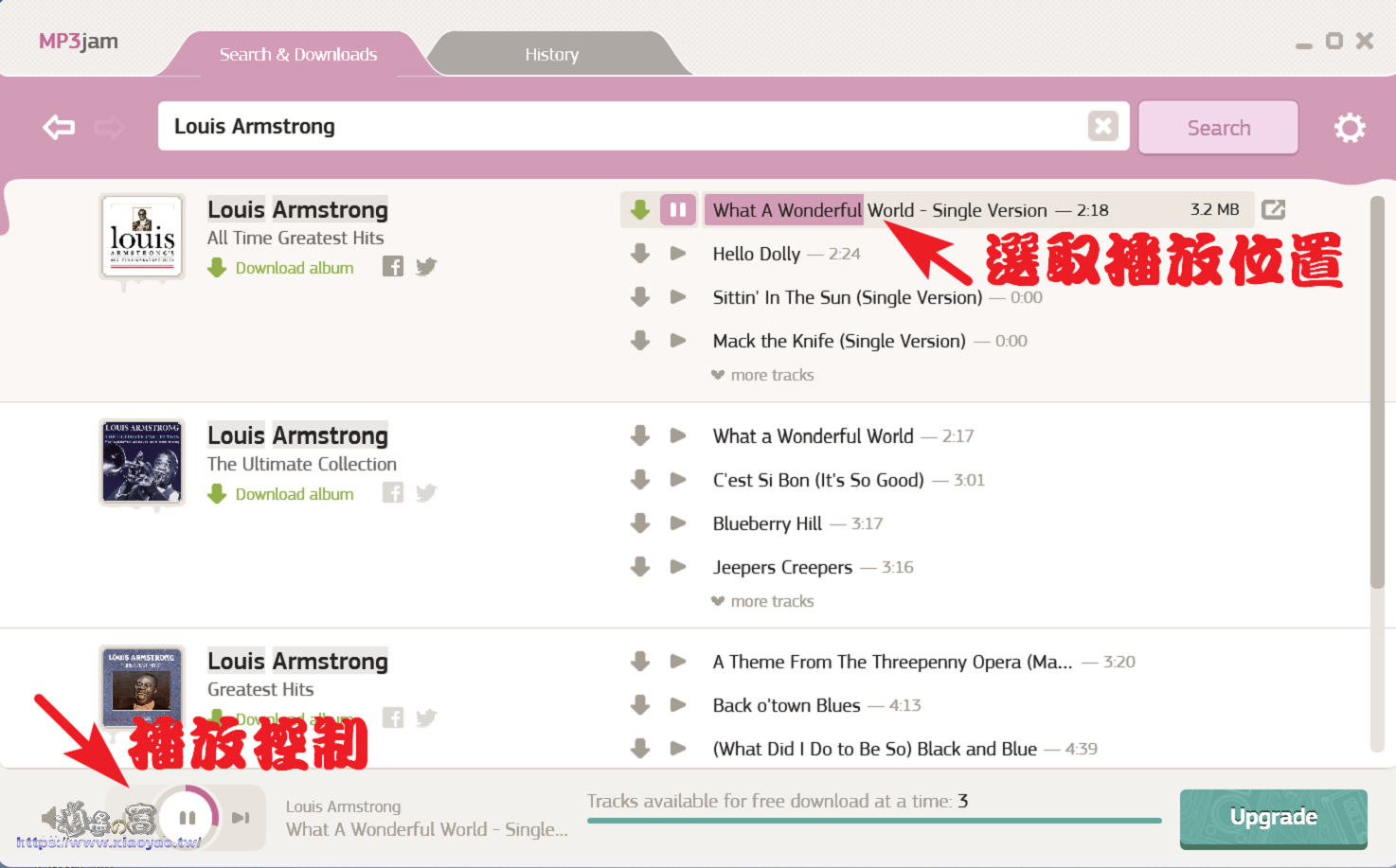Play A Theme From The Threepenny Opera
The image size is (1396, 868).
(678, 662)
